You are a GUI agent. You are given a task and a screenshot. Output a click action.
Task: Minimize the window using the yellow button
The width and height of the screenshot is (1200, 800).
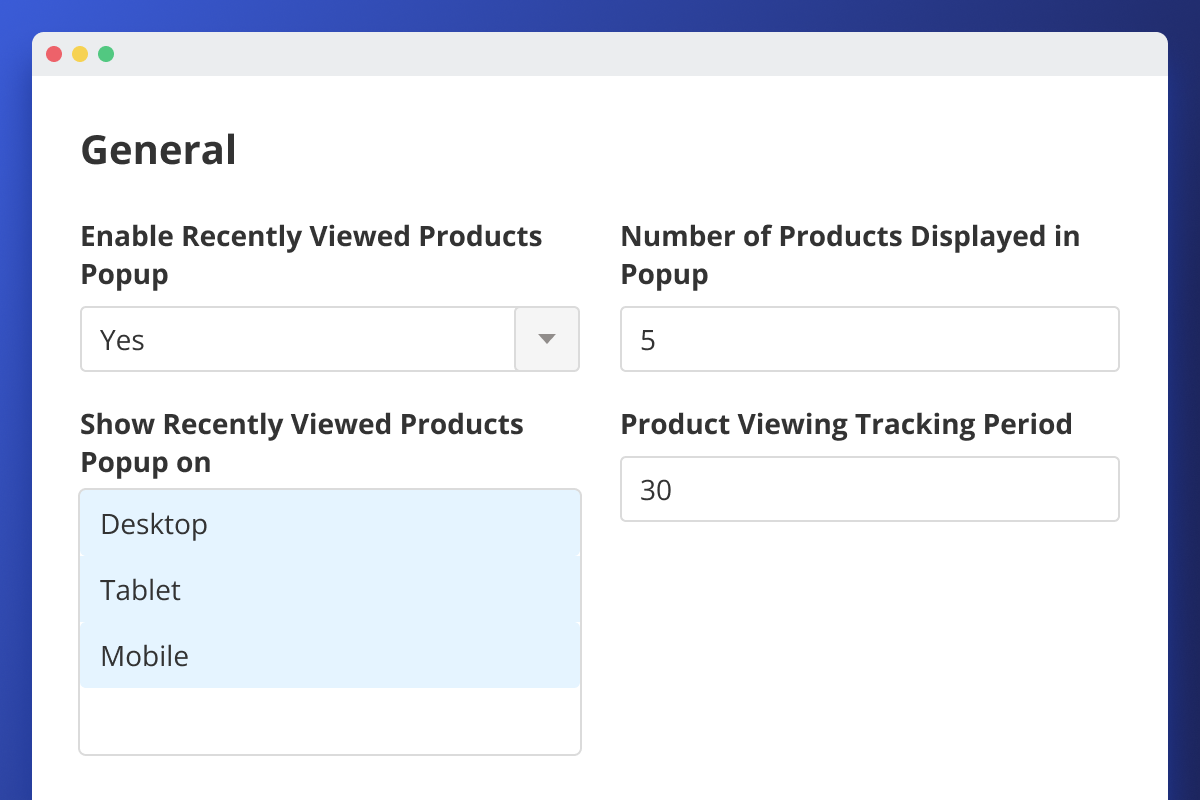pyautogui.click(x=80, y=54)
